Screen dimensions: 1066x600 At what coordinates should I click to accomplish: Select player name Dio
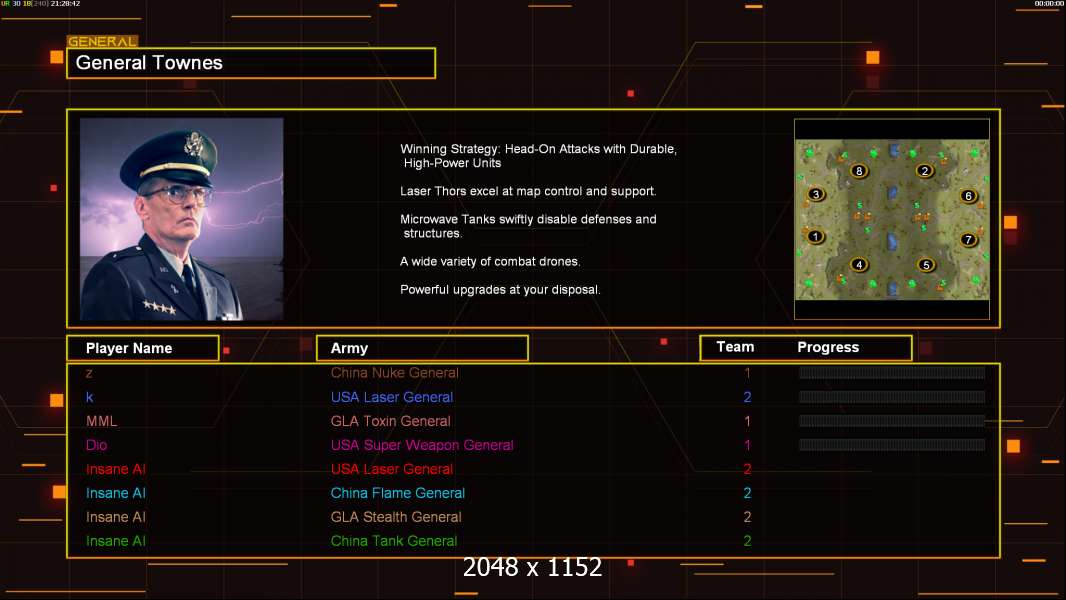97,445
